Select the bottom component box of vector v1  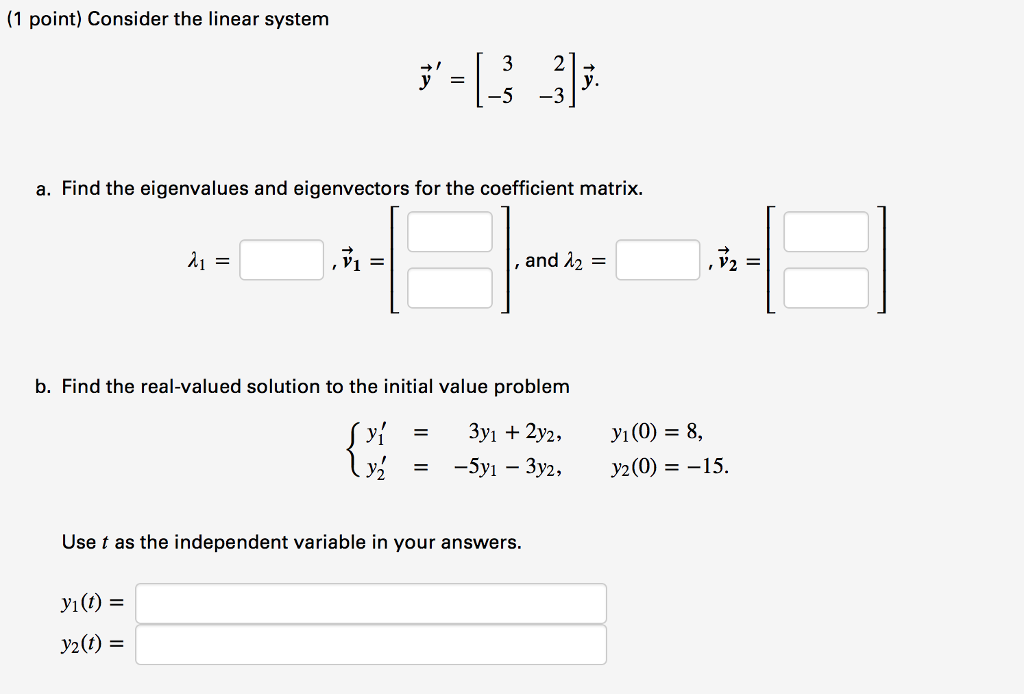click(x=449, y=289)
